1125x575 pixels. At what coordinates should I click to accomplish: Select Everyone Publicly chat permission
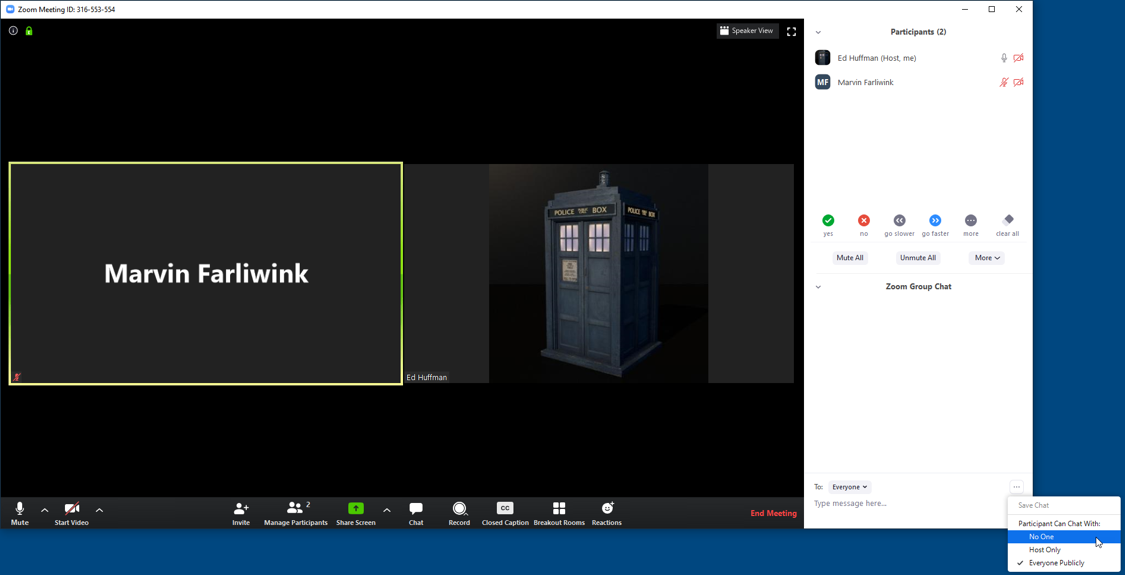pos(1064,563)
